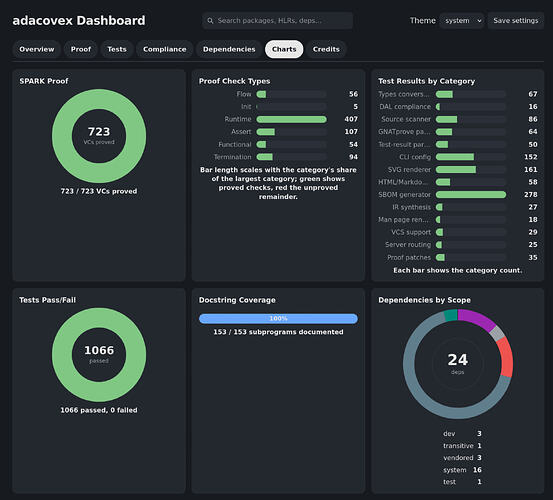Click the 'Init' proof check label

[246, 106]
